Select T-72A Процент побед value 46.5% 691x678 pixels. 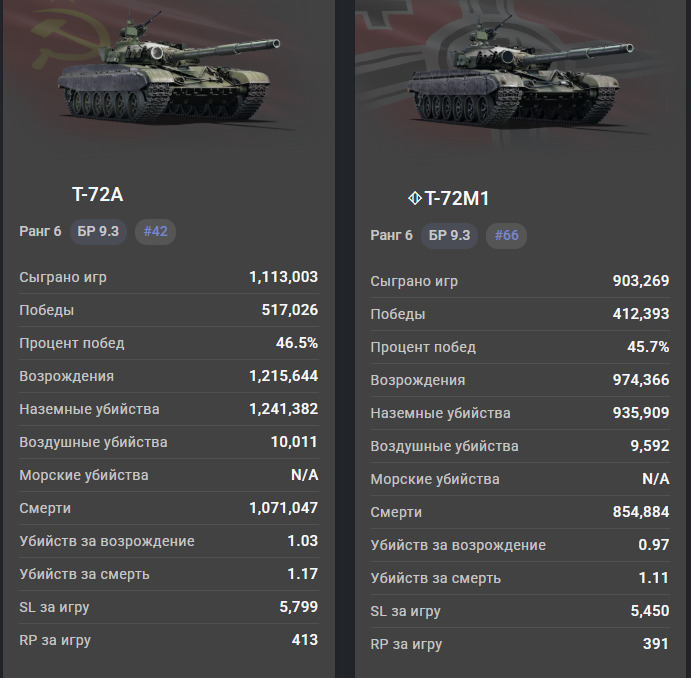point(297,343)
